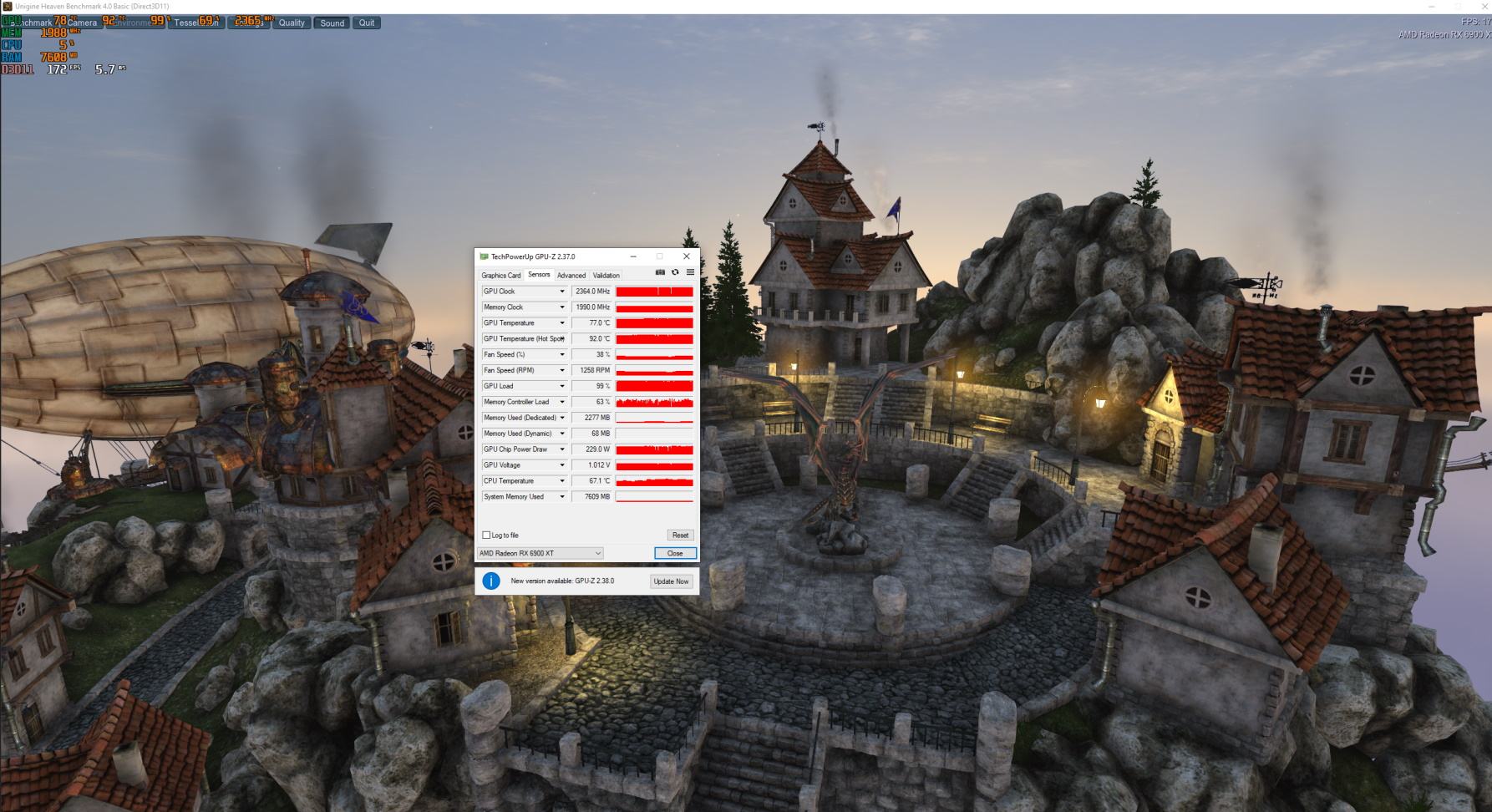Image resolution: width=1492 pixels, height=812 pixels.
Task: Open the Quality menu in Heaven
Action: (x=292, y=23)
